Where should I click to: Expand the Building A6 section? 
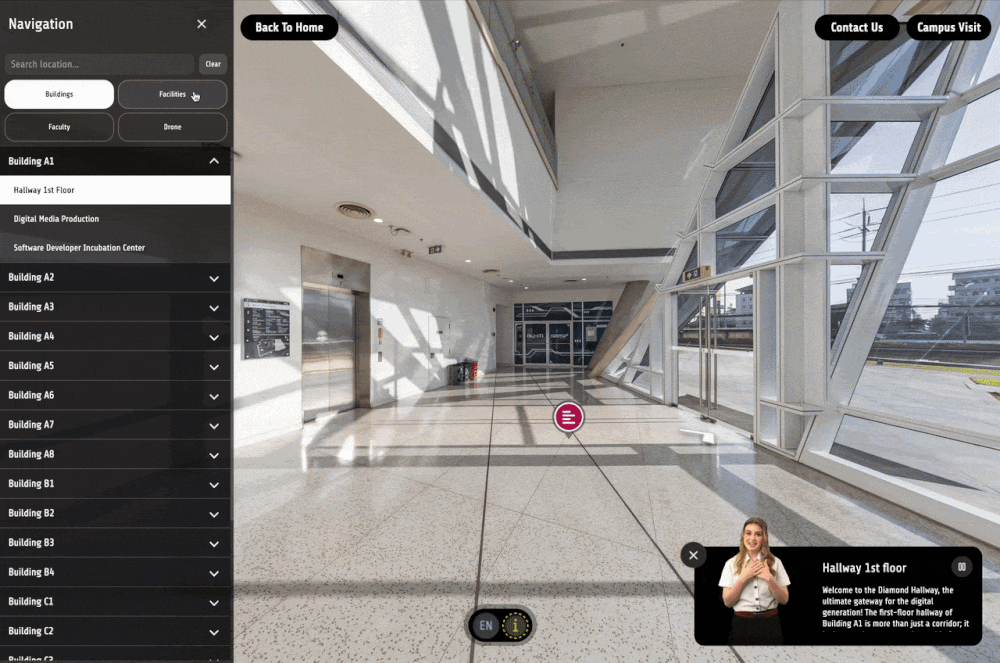click(115, 395)
